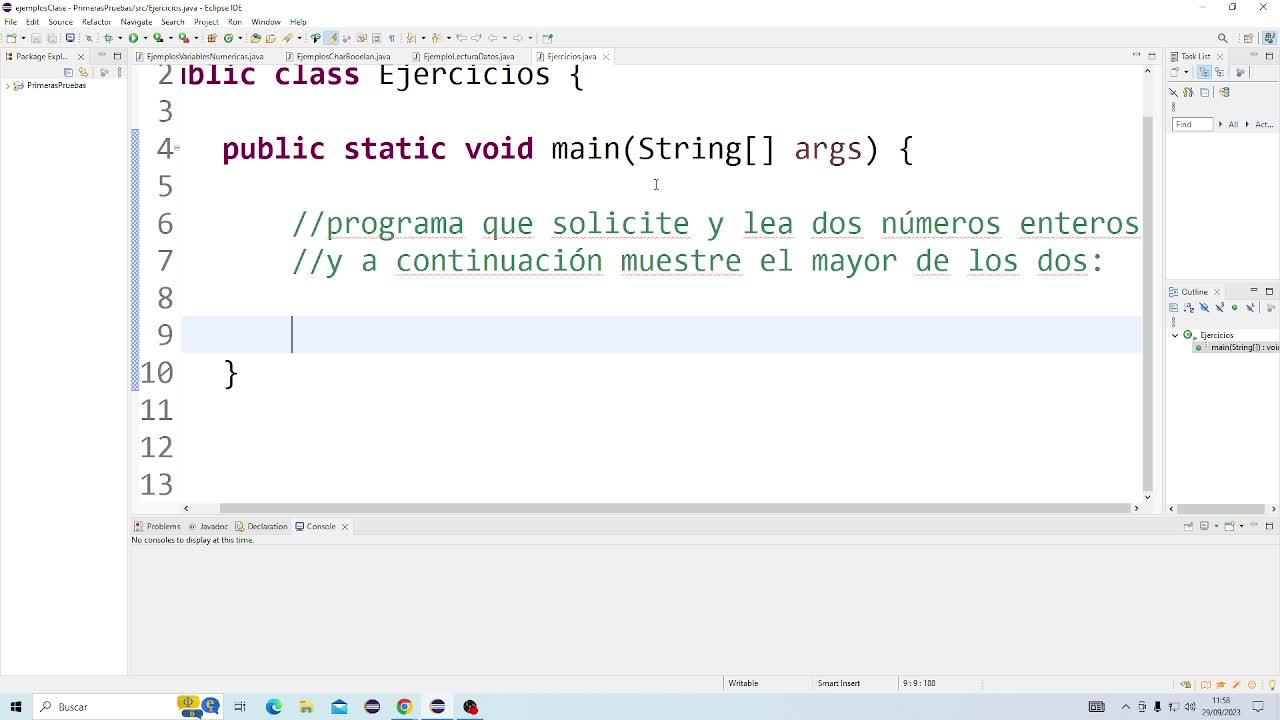Toggle Show Whitespace Characters pilcrow icon
Screen dimensions: 1280x720
pos(392,38)
